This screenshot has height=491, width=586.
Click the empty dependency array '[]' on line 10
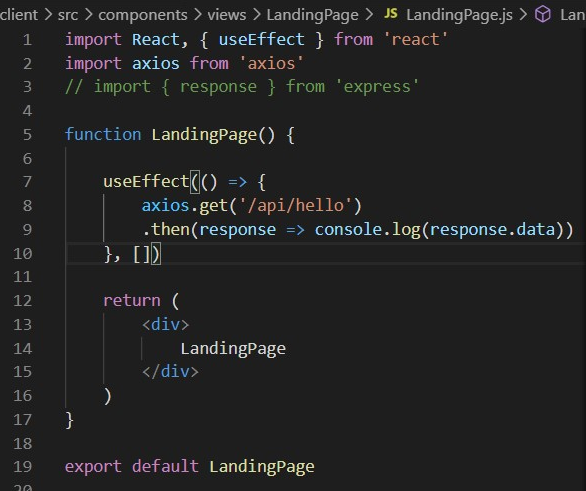pos(141,254)
